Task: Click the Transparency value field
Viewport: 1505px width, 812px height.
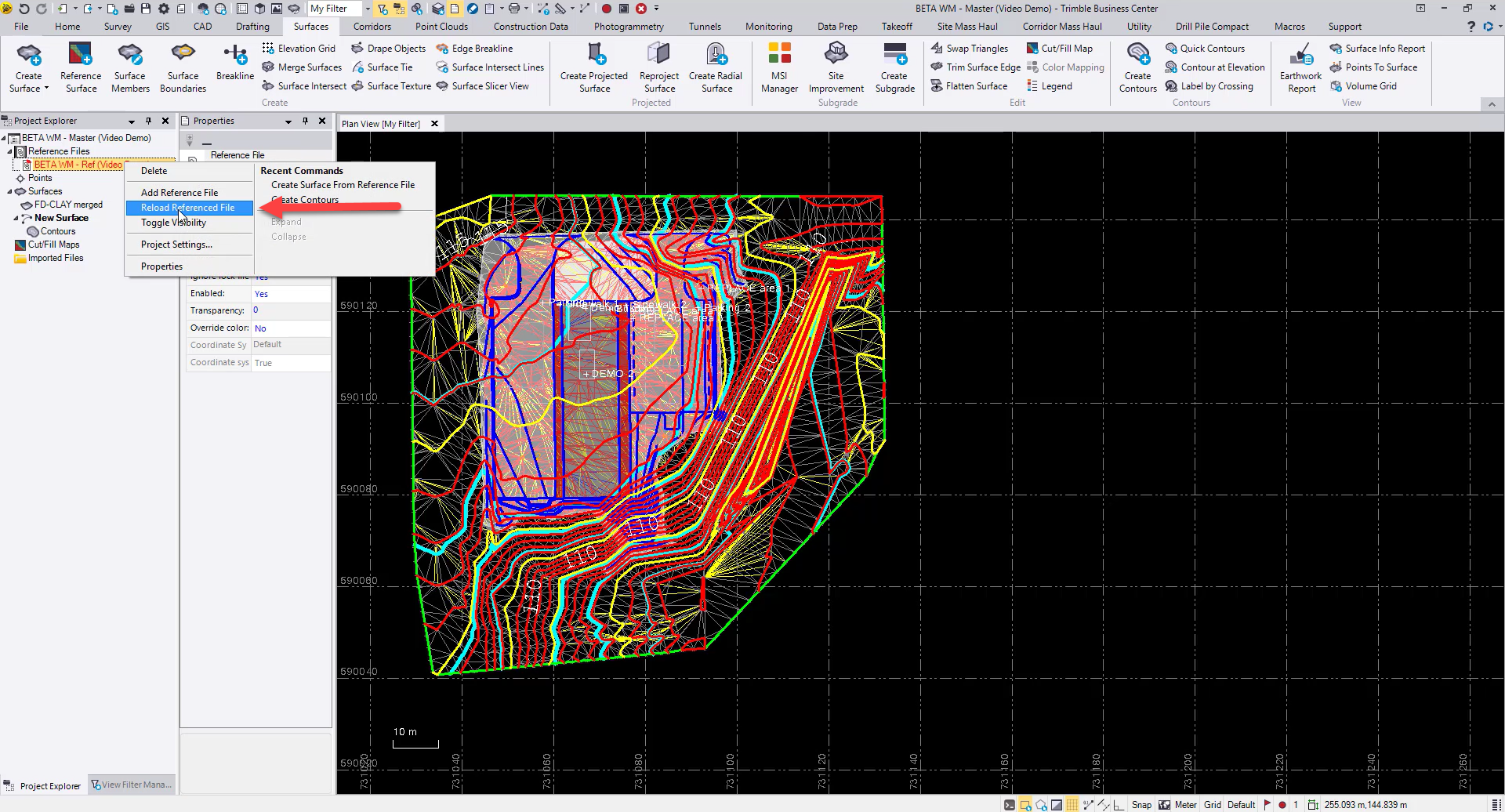Action: (290, 310)
